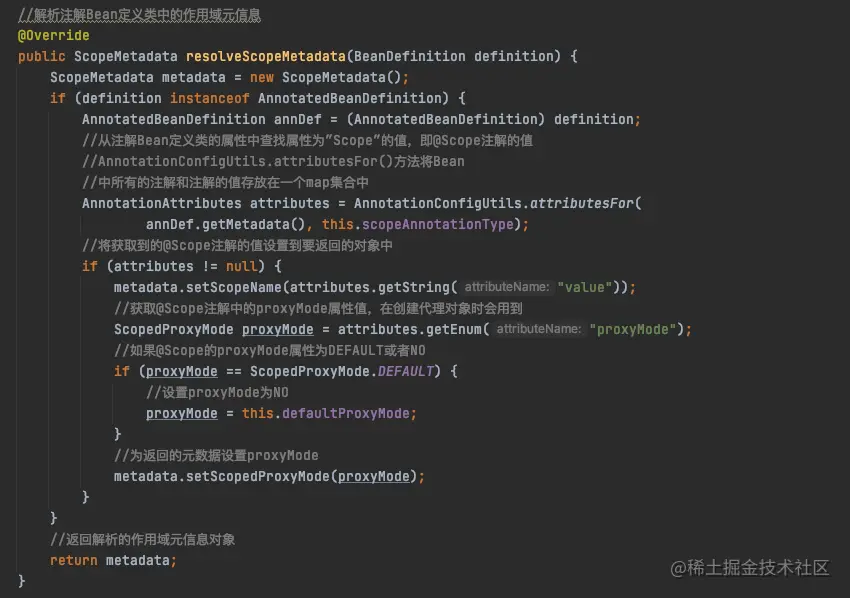The width and height of the screenshot is (850, 598).
Task: Click the setScopedProxyMode proxyMode argument
Action: (375, 476)
